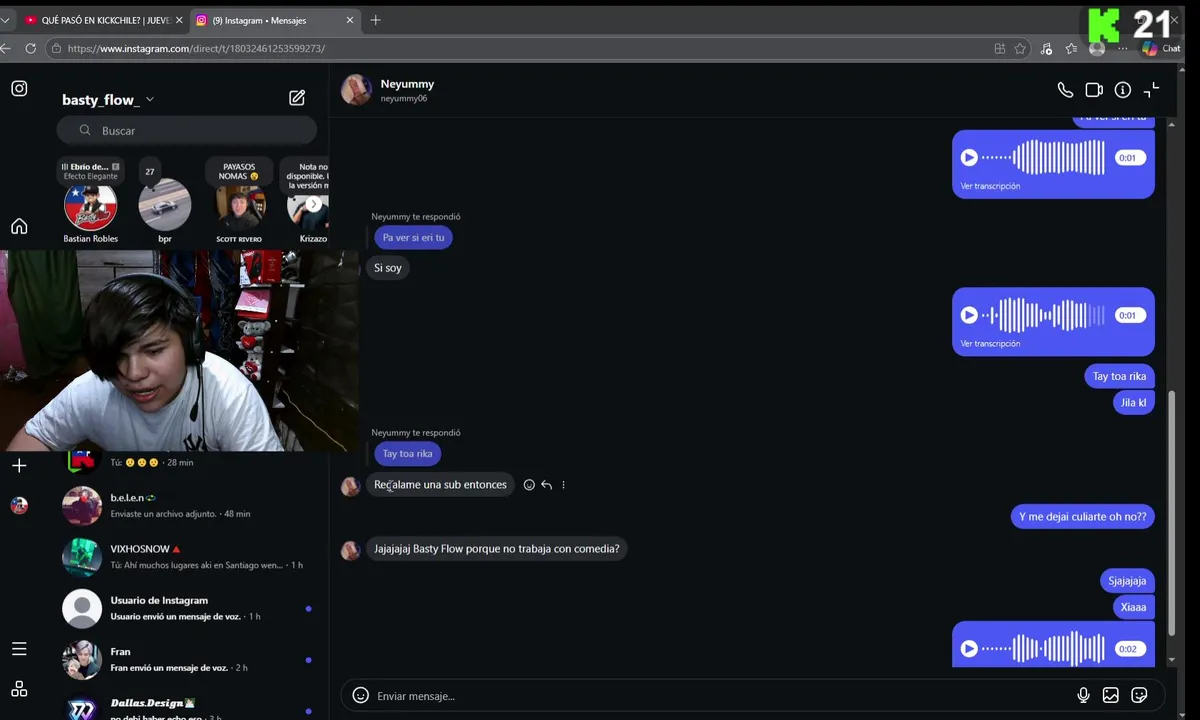Click the browser reload icon

click(x=31, y=48)
